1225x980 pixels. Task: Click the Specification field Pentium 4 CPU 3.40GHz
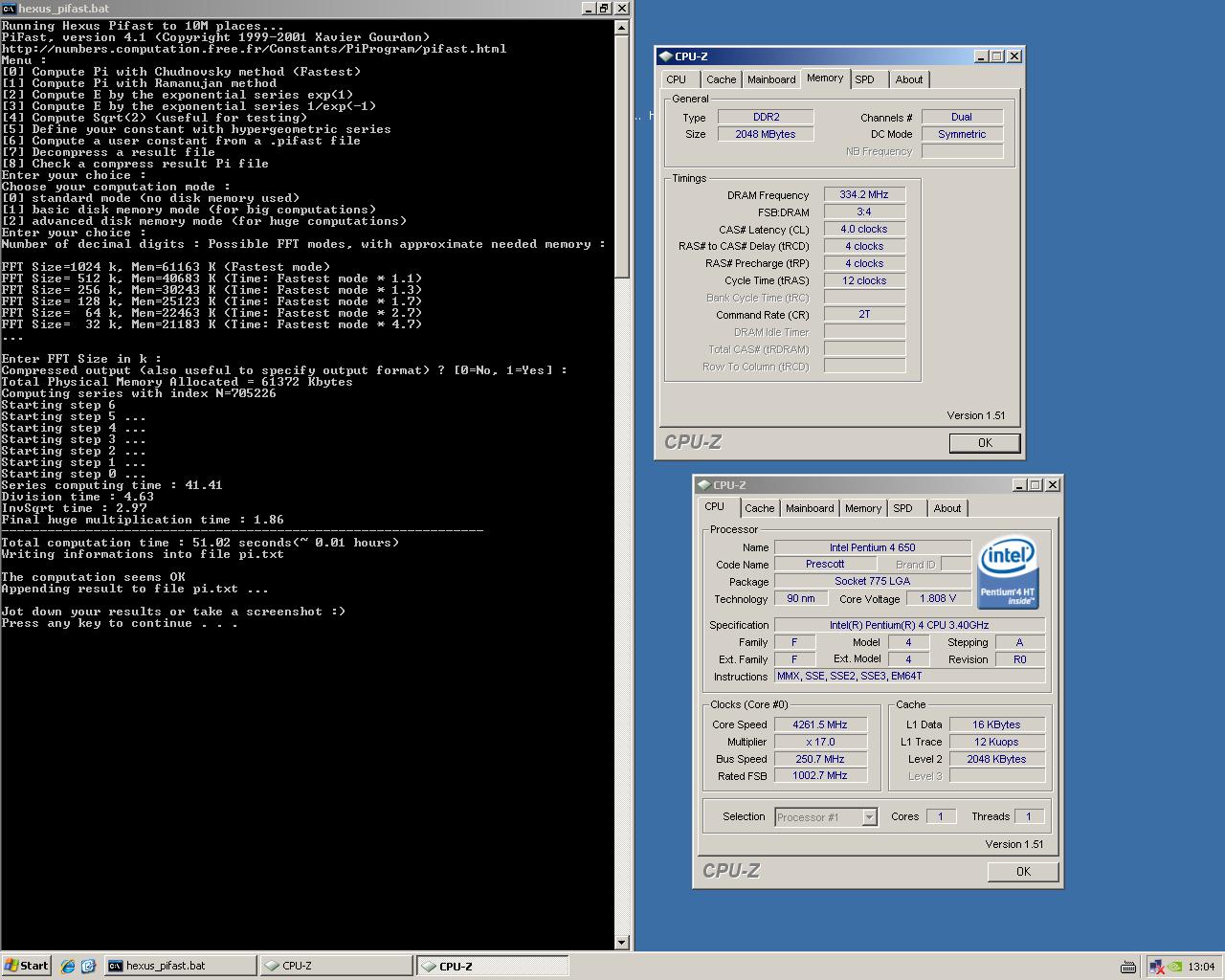pos(909,625)
